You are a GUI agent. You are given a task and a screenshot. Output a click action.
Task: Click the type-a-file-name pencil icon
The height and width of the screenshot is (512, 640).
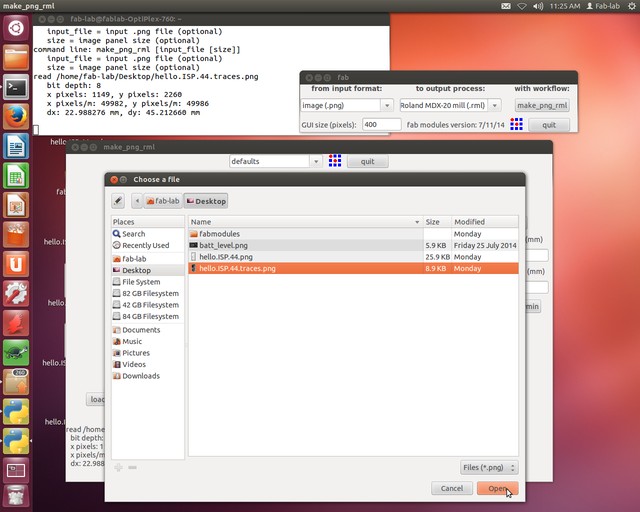pos(118,201)
